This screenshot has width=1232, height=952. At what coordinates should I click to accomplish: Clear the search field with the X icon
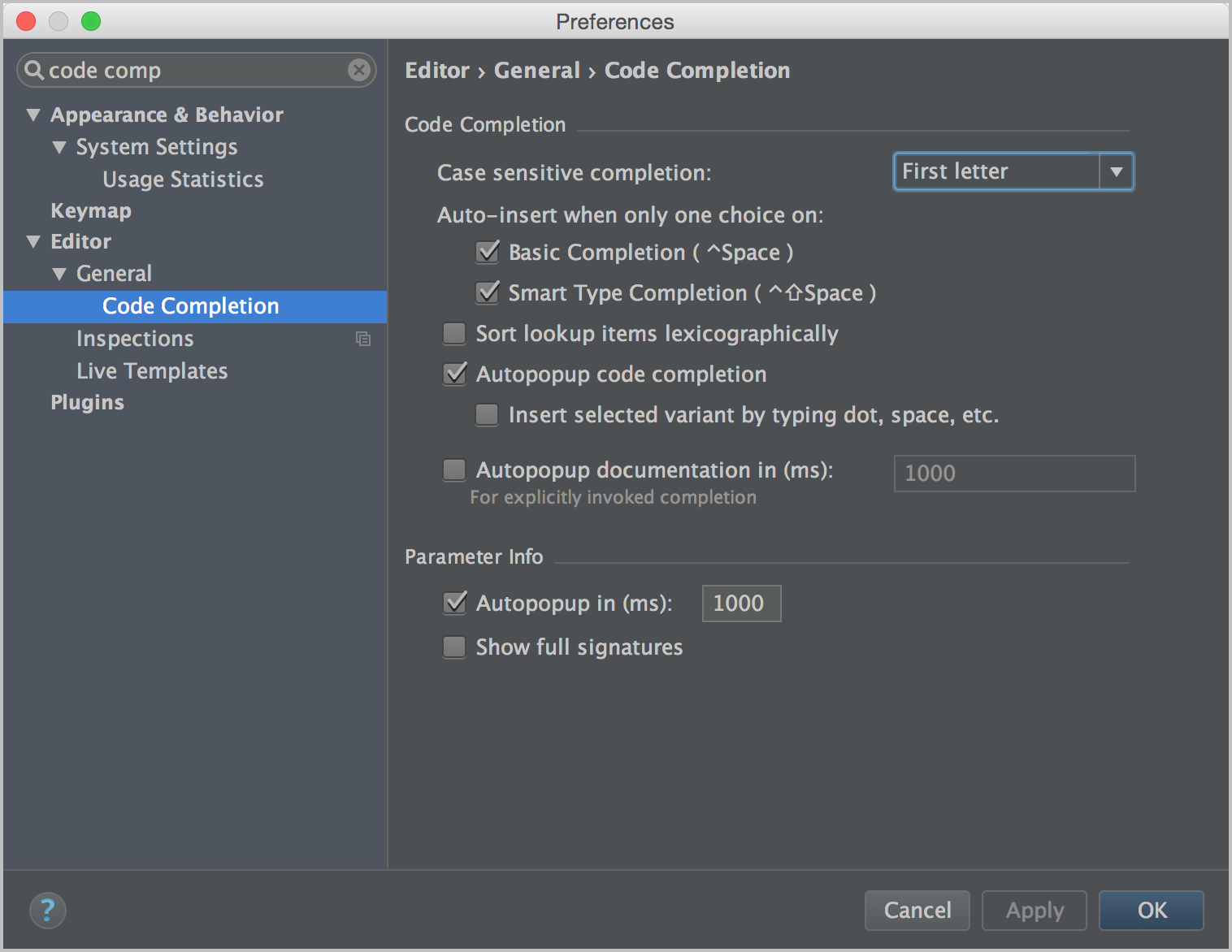tap(358, 71)
